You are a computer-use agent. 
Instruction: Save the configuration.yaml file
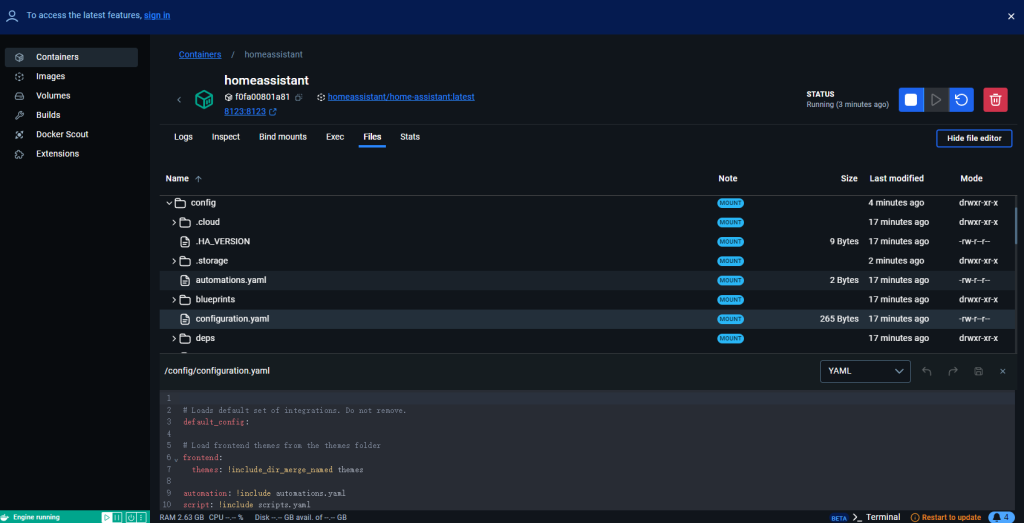(x=978, y=371)
